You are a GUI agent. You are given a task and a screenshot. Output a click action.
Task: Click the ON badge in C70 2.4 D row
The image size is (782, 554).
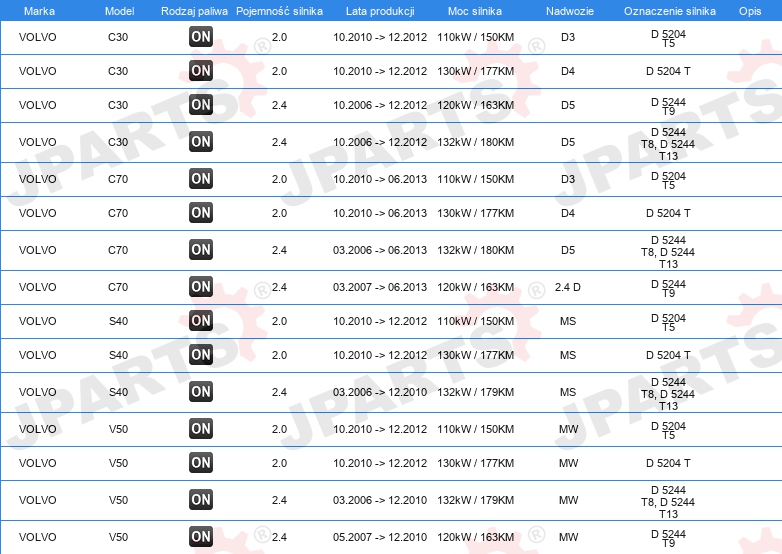click(201, 286)
